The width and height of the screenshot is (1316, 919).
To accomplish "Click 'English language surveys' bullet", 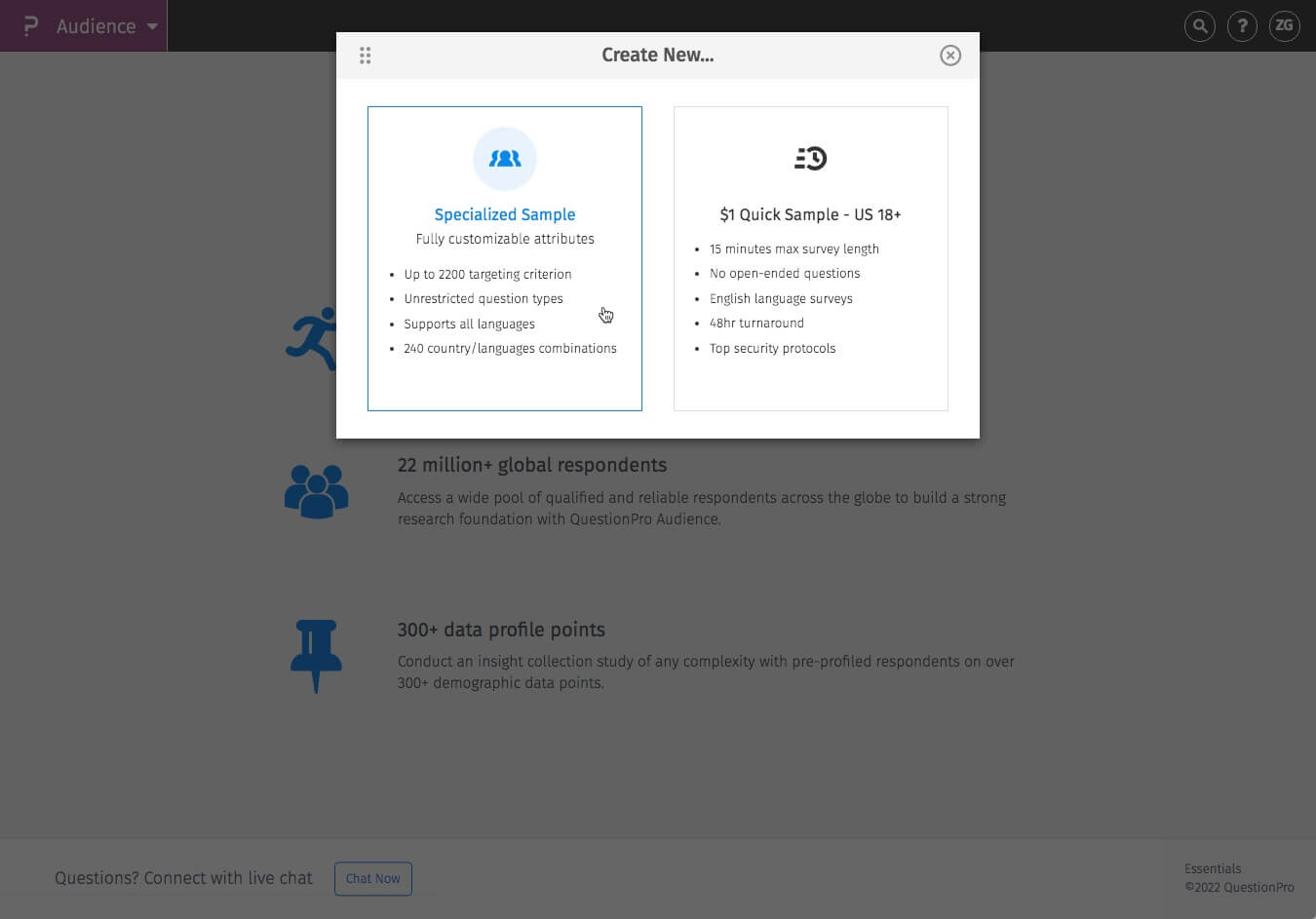I will (x=781, y=299).
